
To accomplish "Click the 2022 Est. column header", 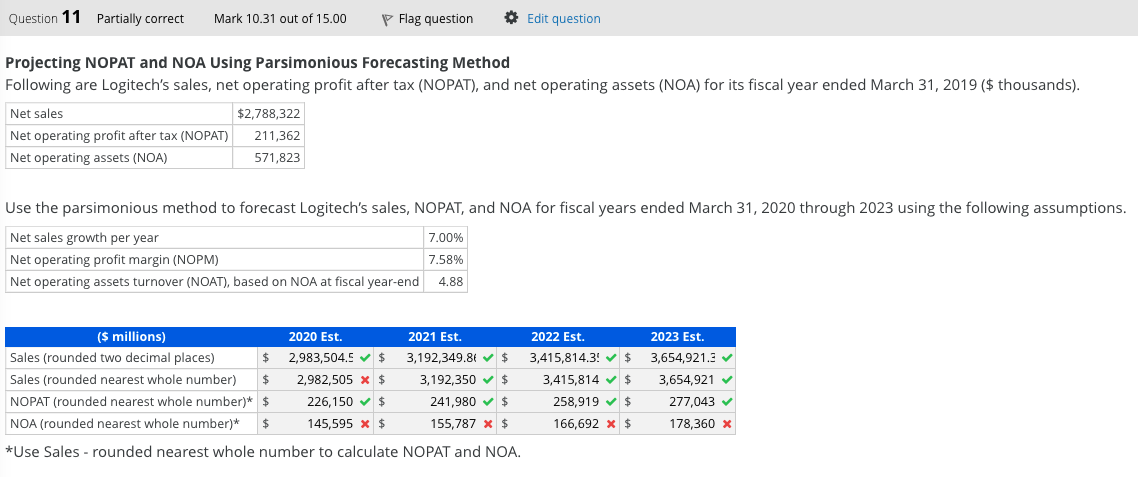I will coord(557,337).
